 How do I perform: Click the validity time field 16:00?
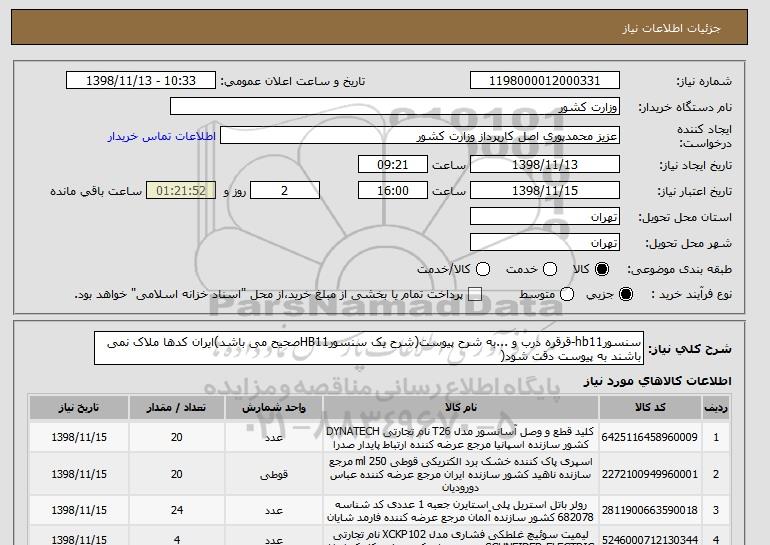pyautogui.click(x=393, y=191)
